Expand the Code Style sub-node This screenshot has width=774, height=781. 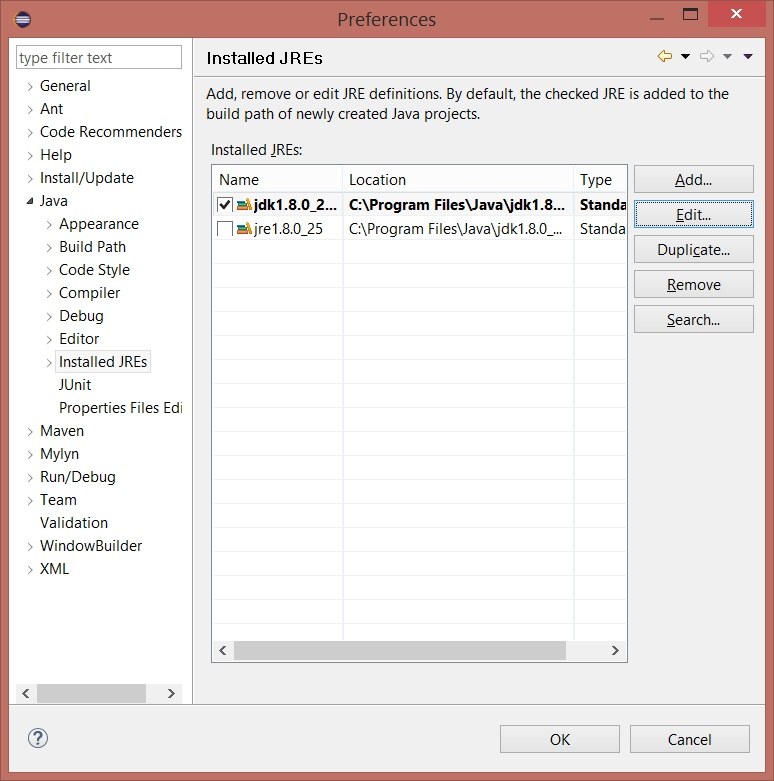click(x=49, y=270)
